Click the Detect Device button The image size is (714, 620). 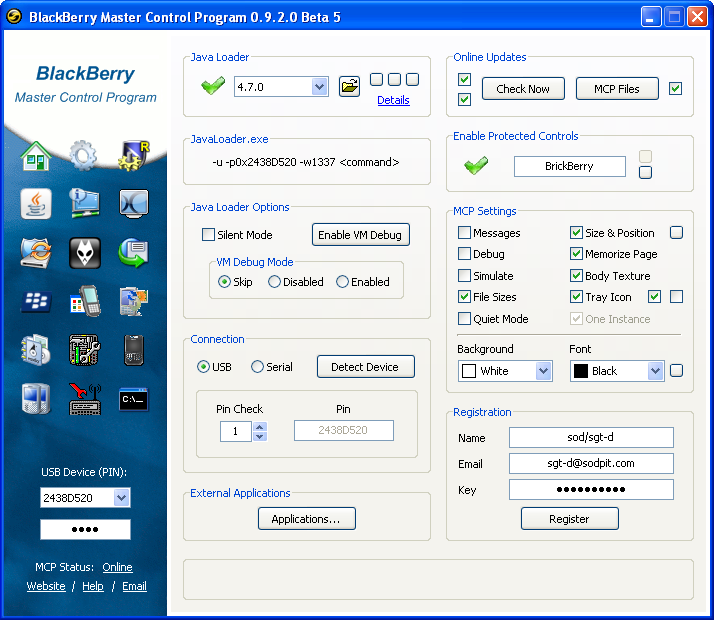click(366, 367)
